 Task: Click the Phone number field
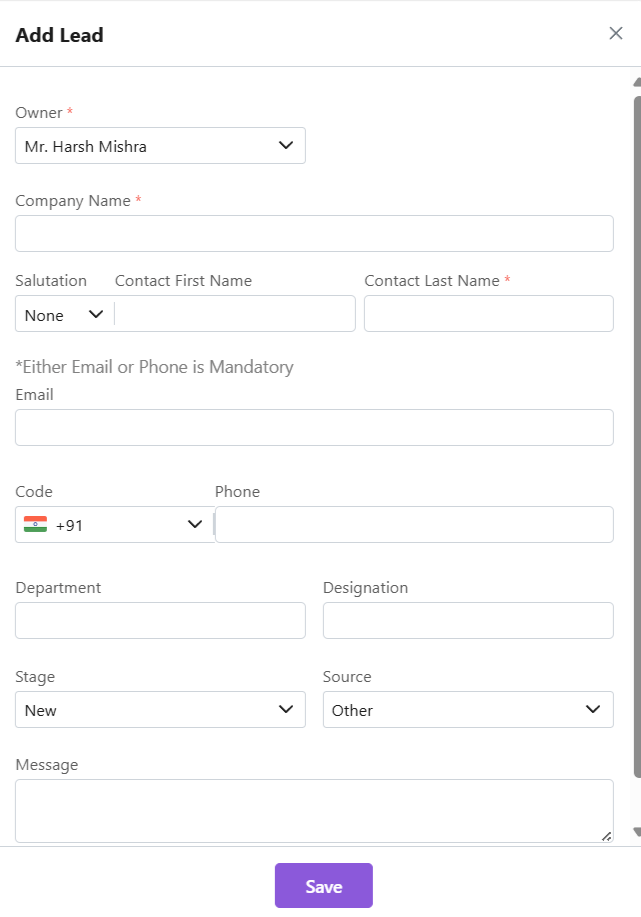(414, 524)
